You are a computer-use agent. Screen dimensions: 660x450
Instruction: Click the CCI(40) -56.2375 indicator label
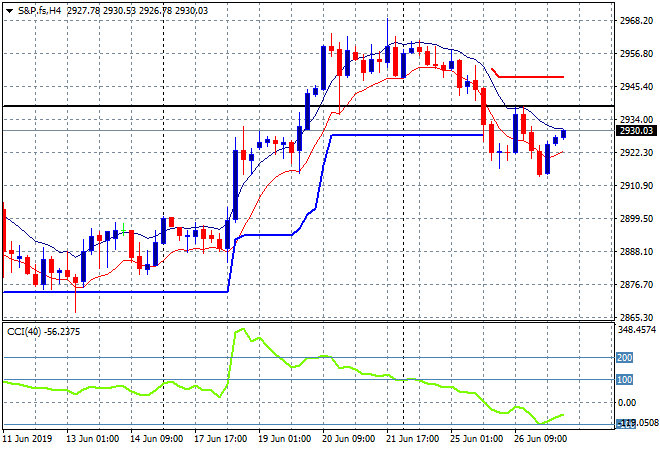tap(43, 332)
